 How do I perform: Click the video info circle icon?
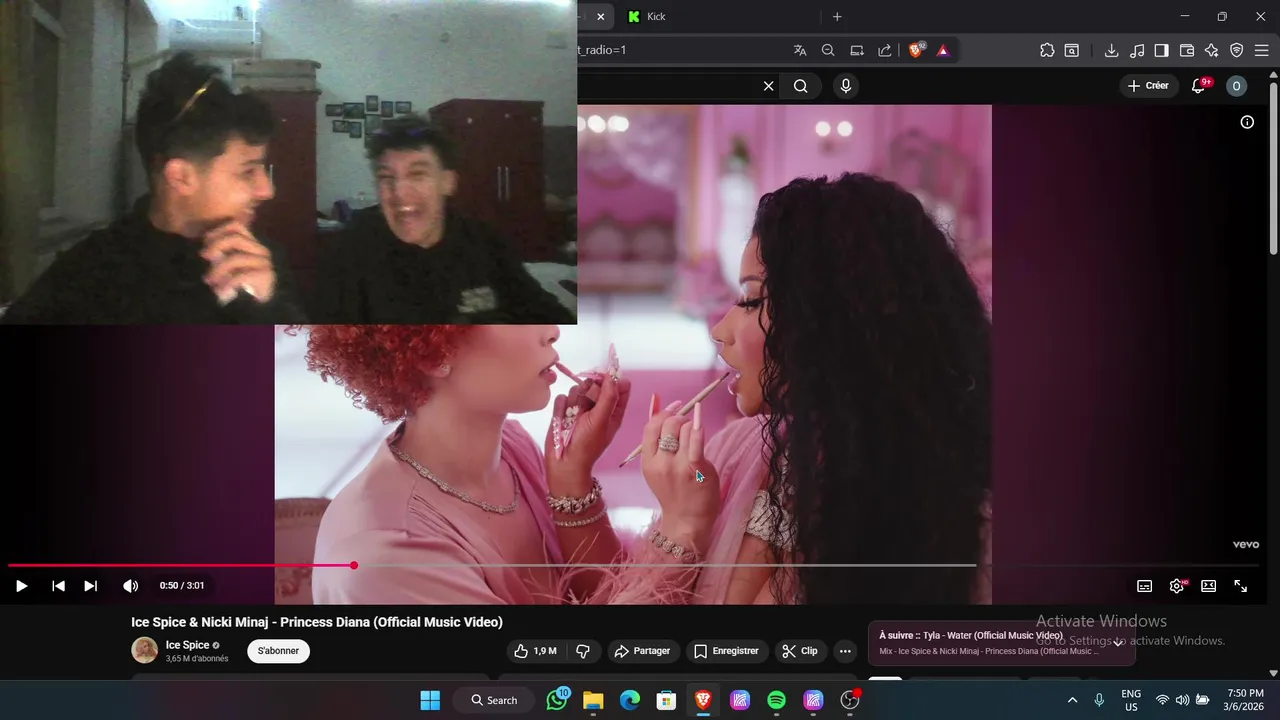[x=1247, y=122]
